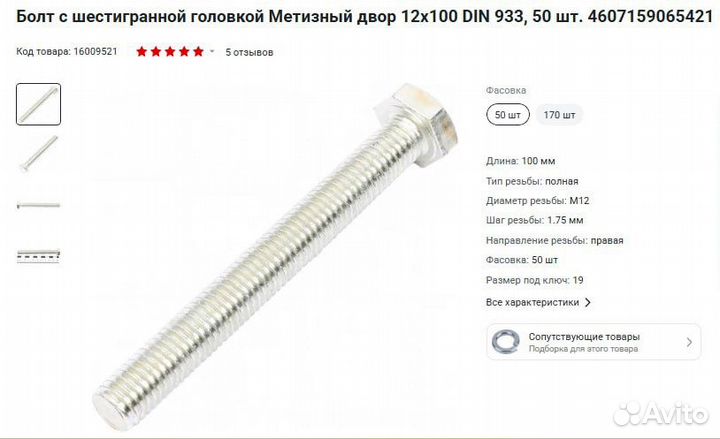Click the product title heading
The height and width of the screenshot is (439, 720).
(x=365, y=17)
